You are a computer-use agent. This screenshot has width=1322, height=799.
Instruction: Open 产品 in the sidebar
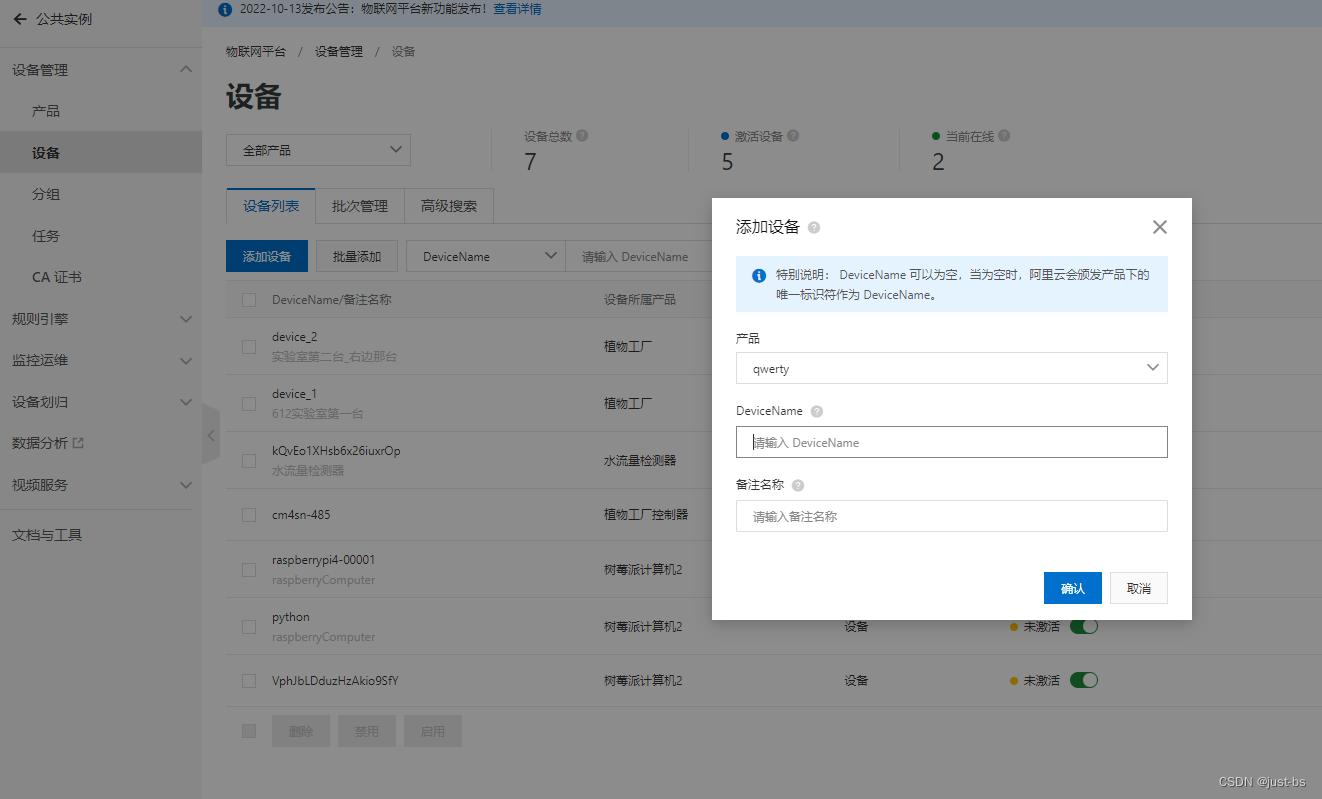point(46,111)
